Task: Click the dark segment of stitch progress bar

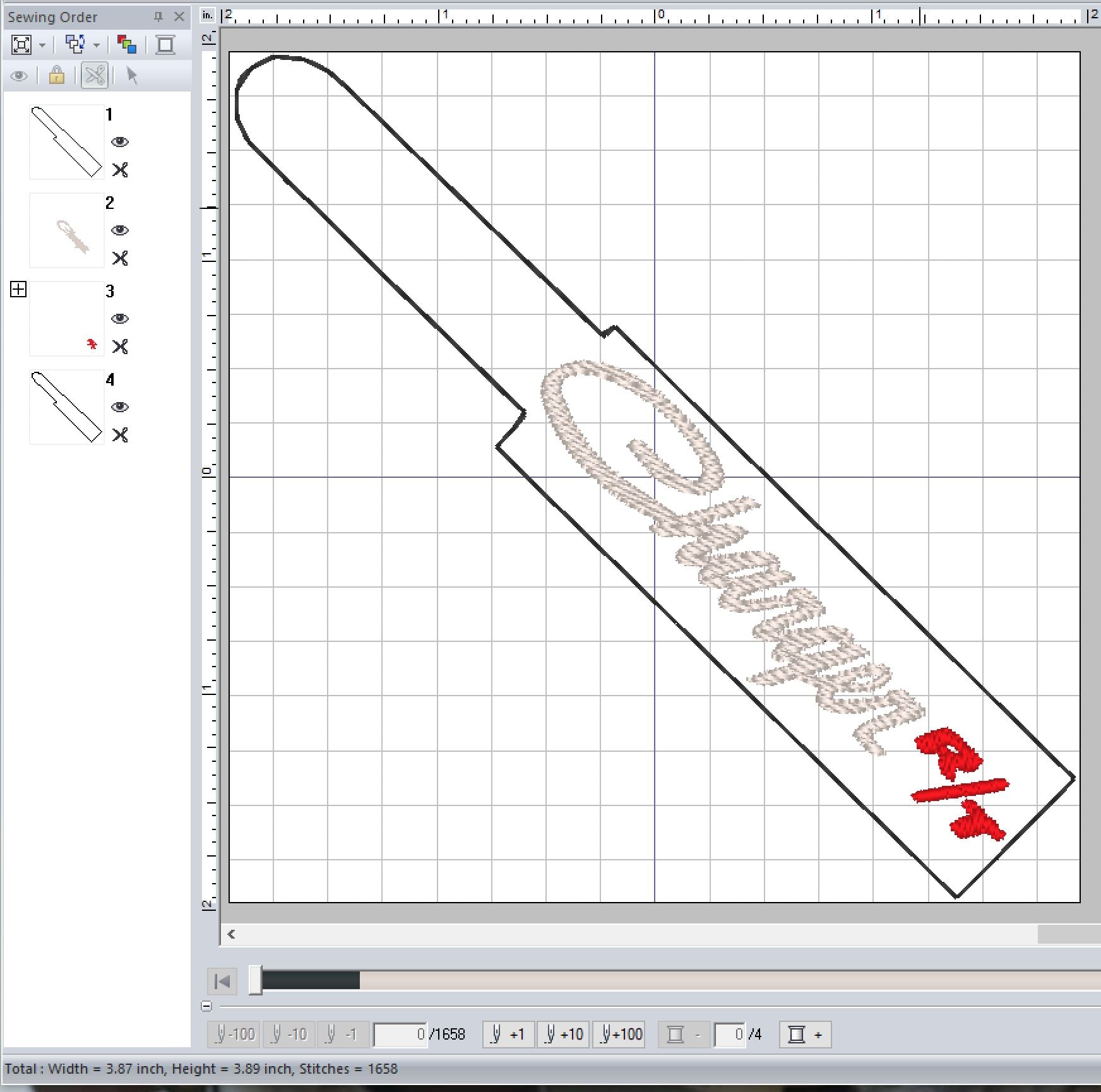Action: pyautogui.click(x=311, y=980)
